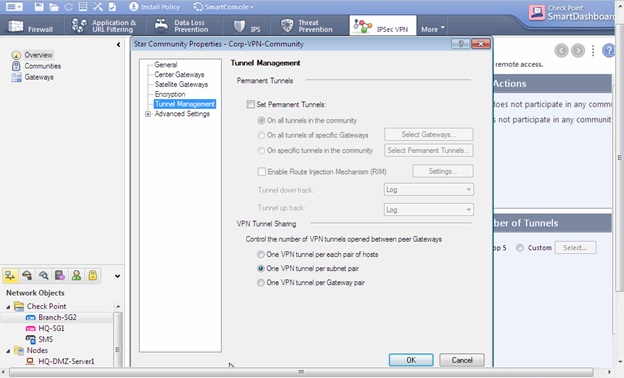Open the folder icon in top toolbar
The image size is (624, 378).
coord(54,7)
